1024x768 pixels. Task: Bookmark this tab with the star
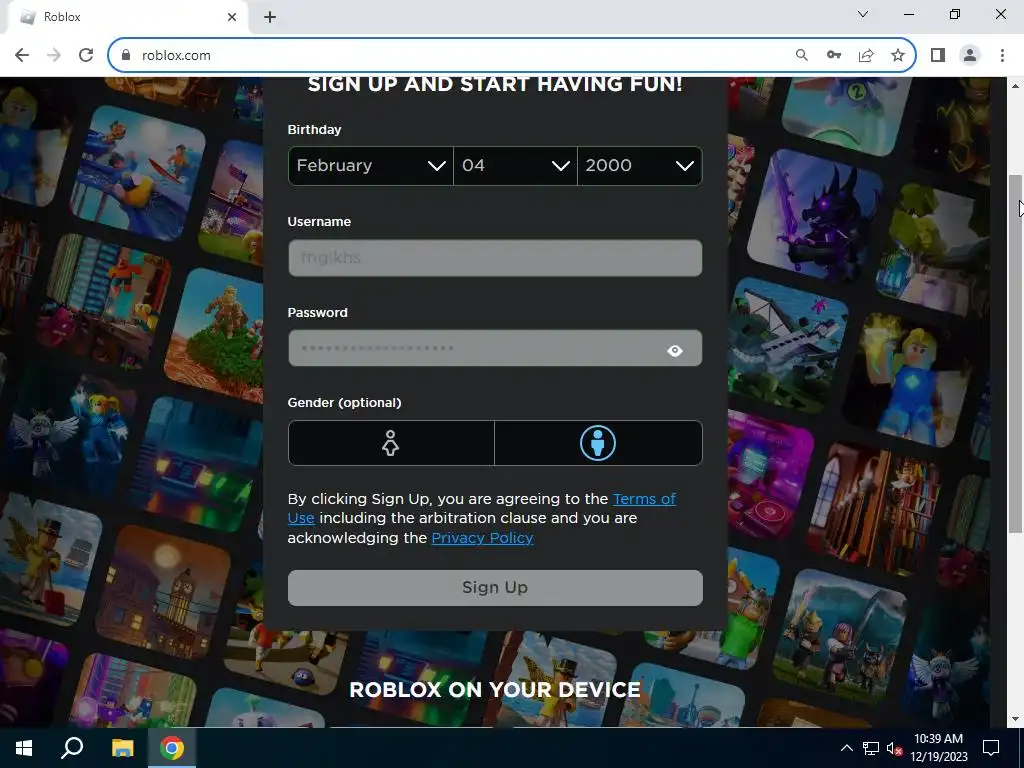coord(898,56)
